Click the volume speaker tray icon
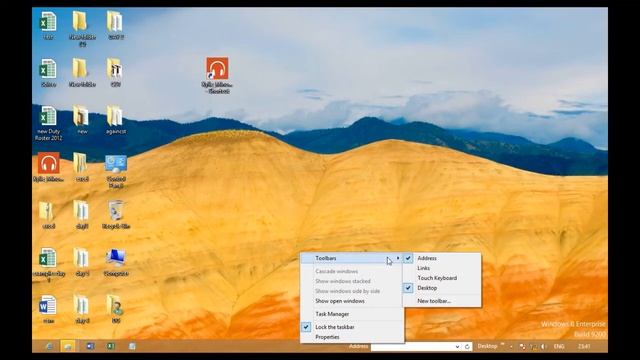The width and height of the screenshot is (640, 360). tap(543, 347)
